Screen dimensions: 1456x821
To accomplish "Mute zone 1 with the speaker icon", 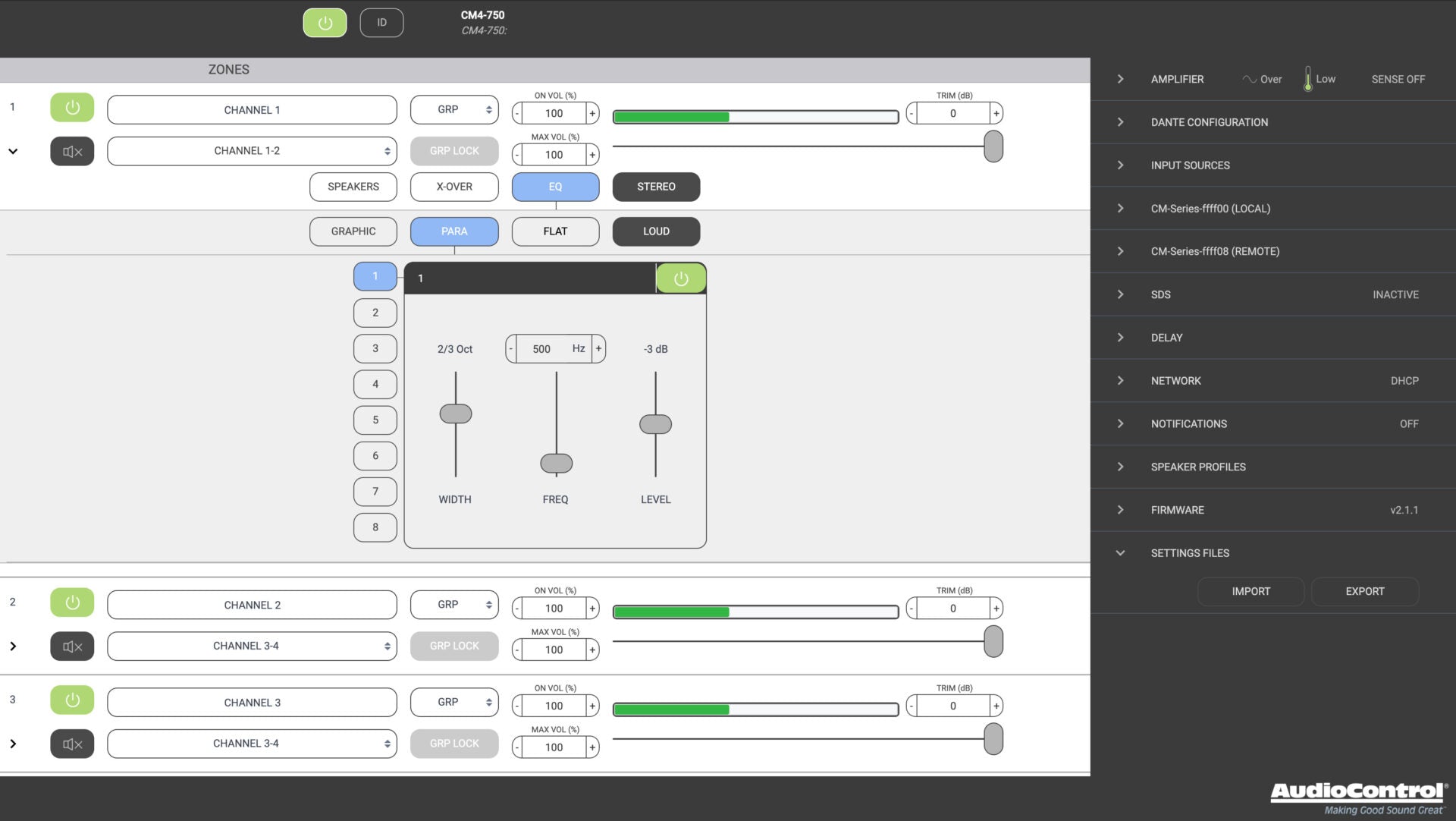I will click(x=72, y=151).
